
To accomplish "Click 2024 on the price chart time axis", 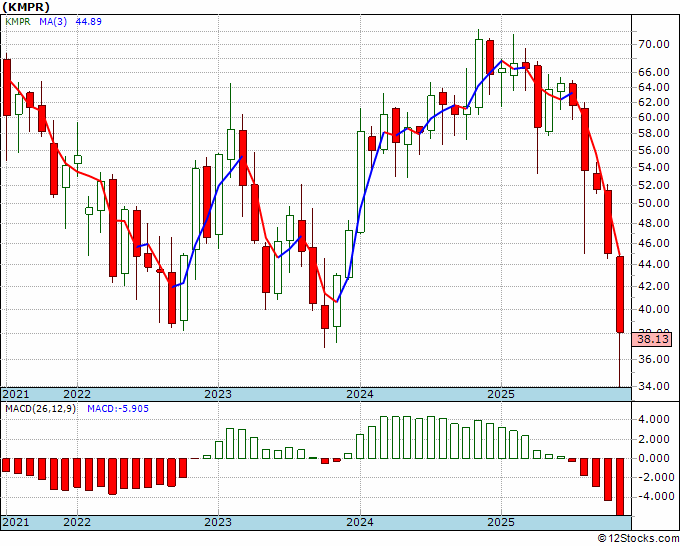I will 360,394.
